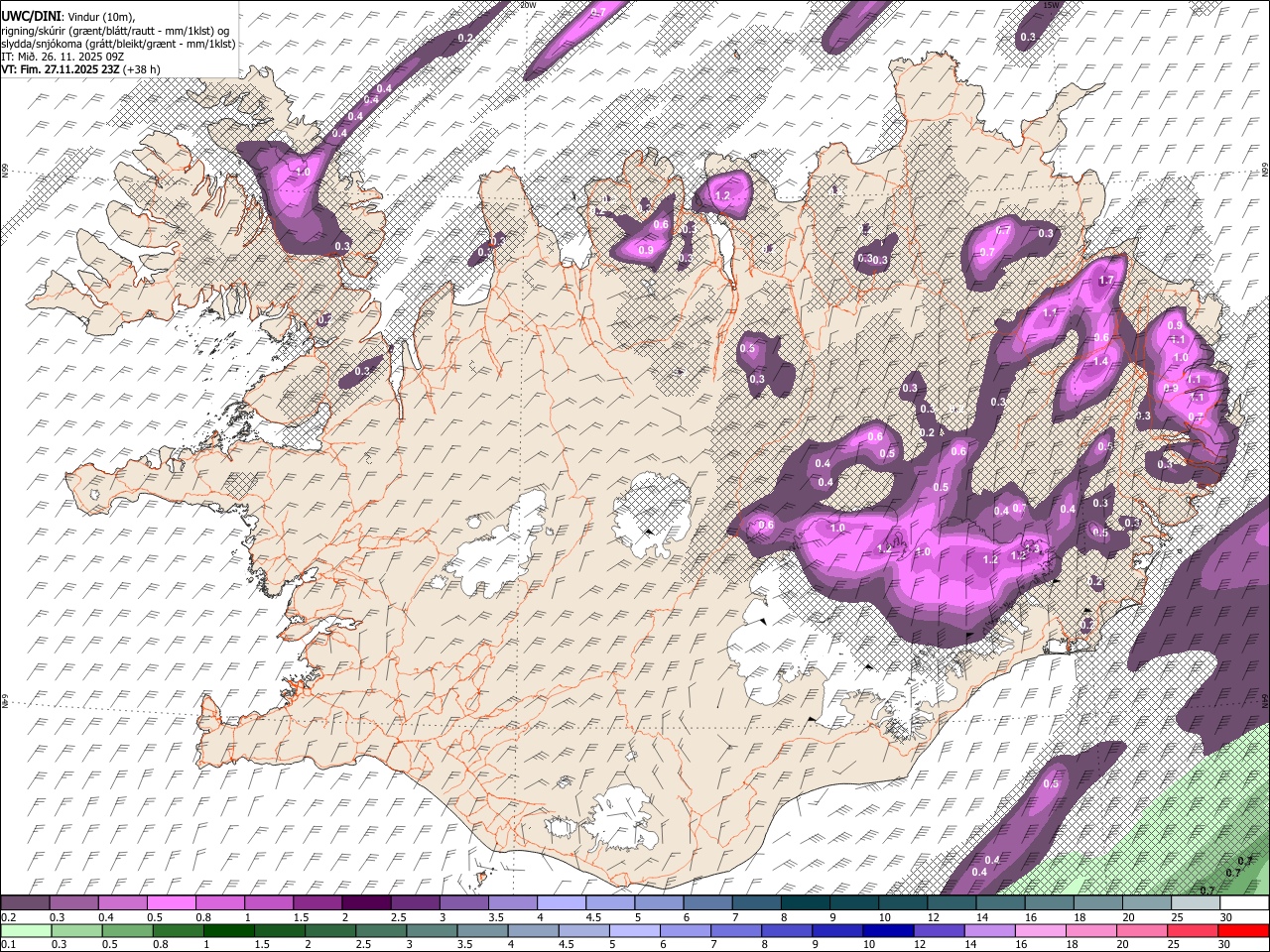Click the "VT: Fim. 27.11.2025 23Z" valid time

(x=61, y=69)
